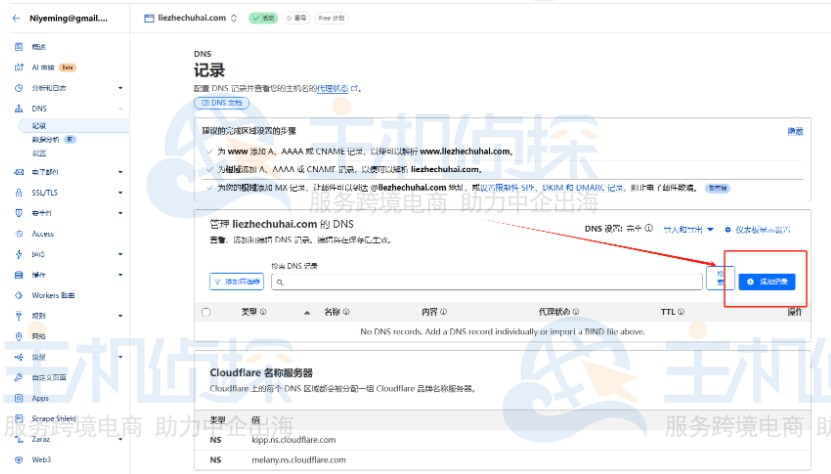Click melany.ns.cloudflare.com nameserver value
Image resolution: width=831 pixels, height=474 pixels.
298,460
